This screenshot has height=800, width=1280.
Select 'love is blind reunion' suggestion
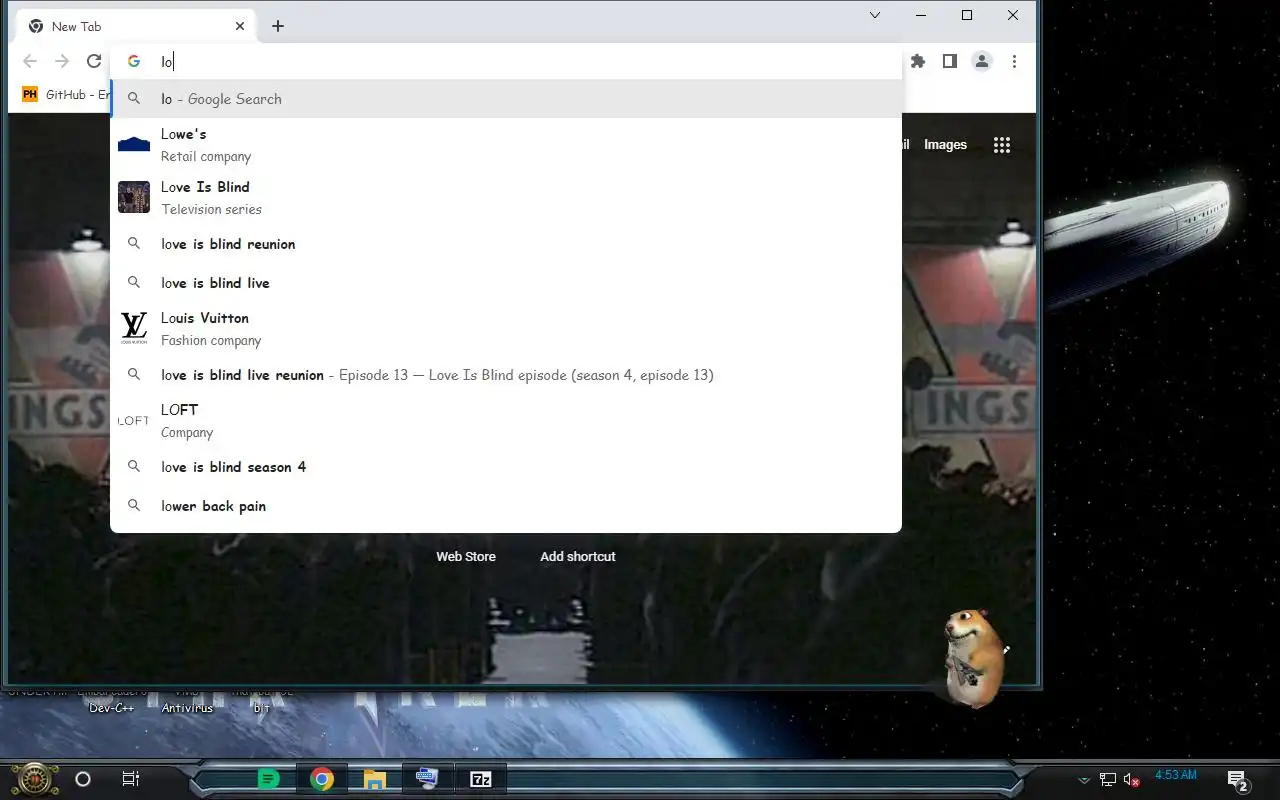[506, 244]
